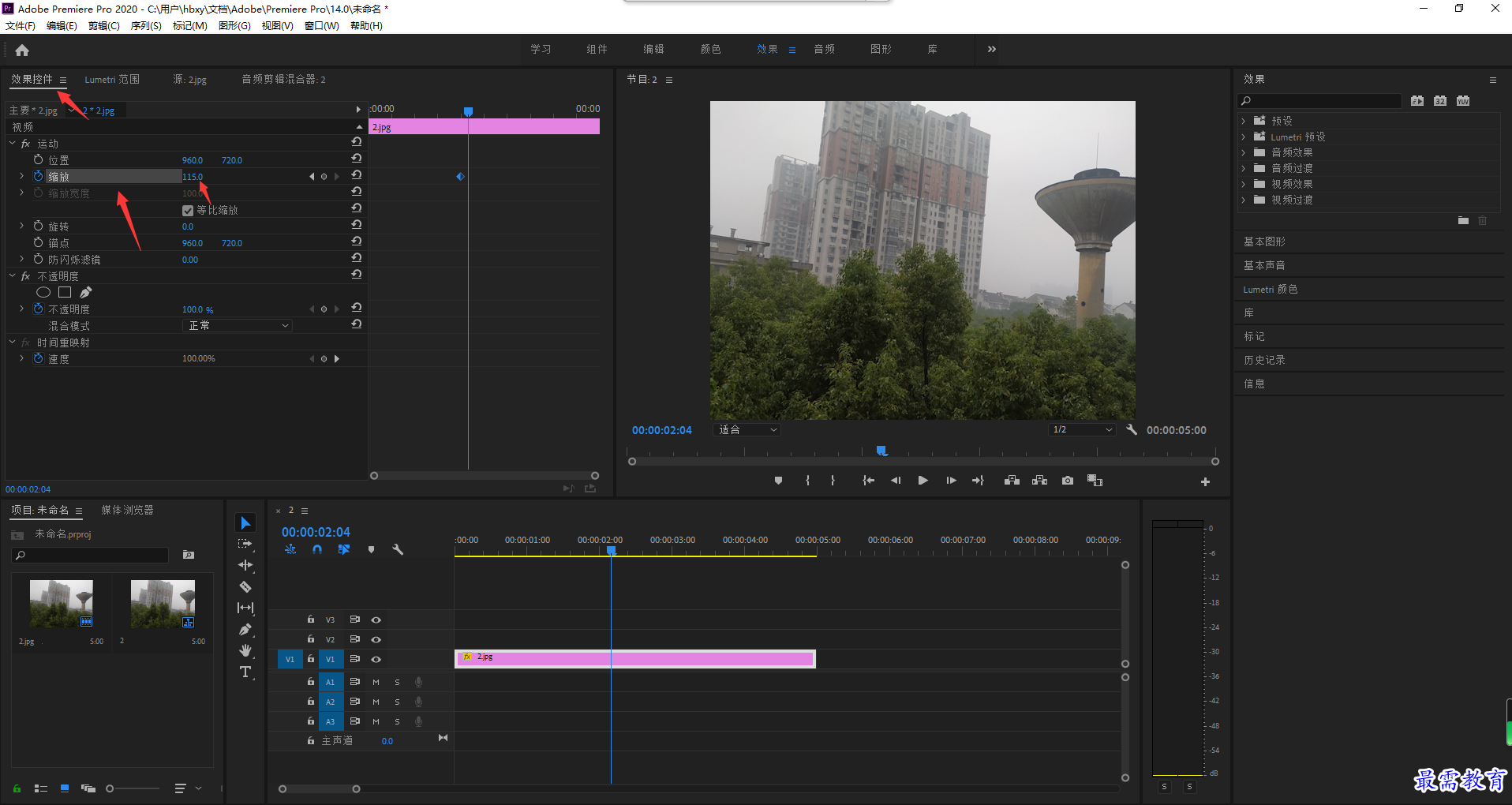Expand the Scale property row

point(21,176)
